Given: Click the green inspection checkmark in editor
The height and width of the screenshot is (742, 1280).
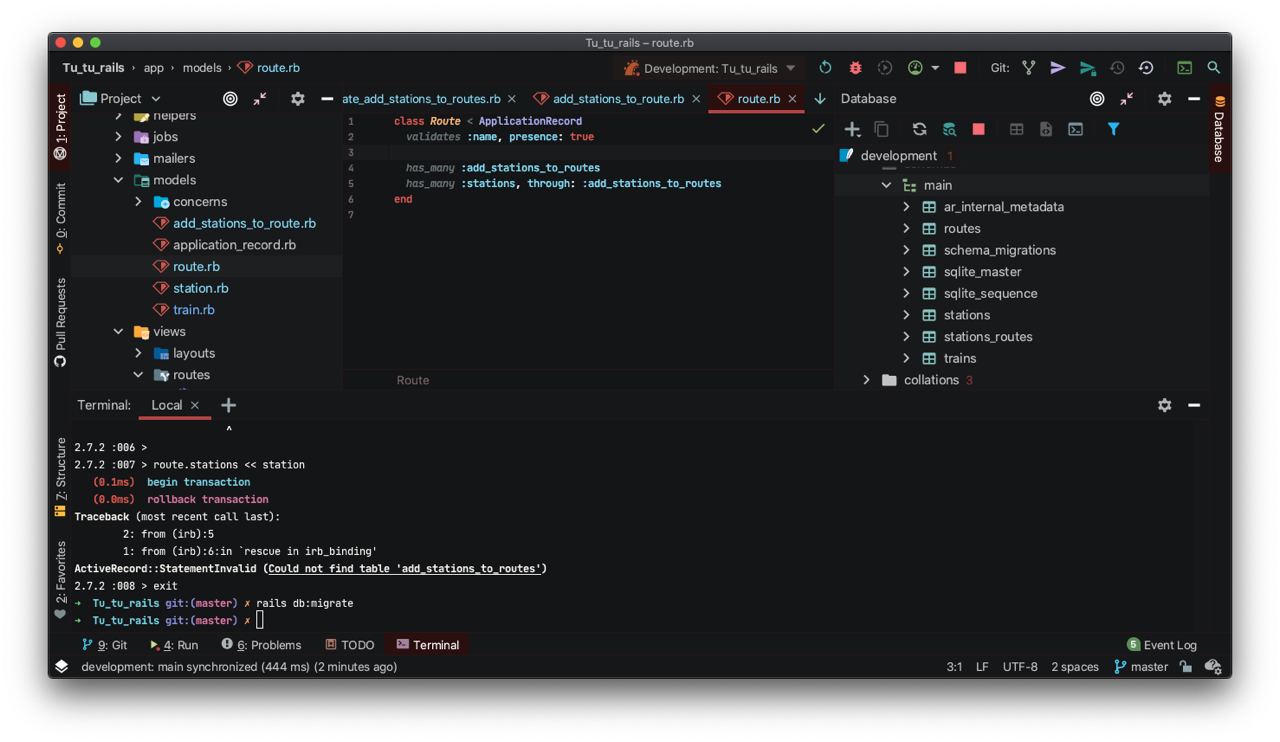Looking at the screenshot, I should coord(818,128).
